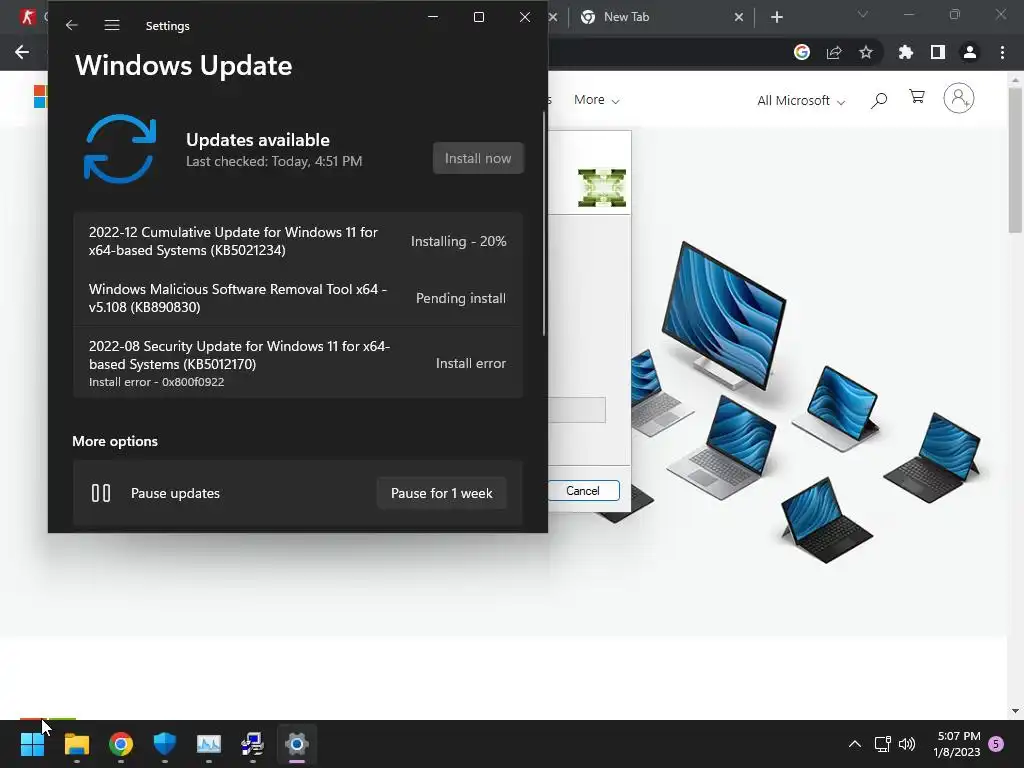Click the blue Windows Update sync icon
Image resolution: width=1024 pixels, height=768 pixels.
tap(120, 149)
